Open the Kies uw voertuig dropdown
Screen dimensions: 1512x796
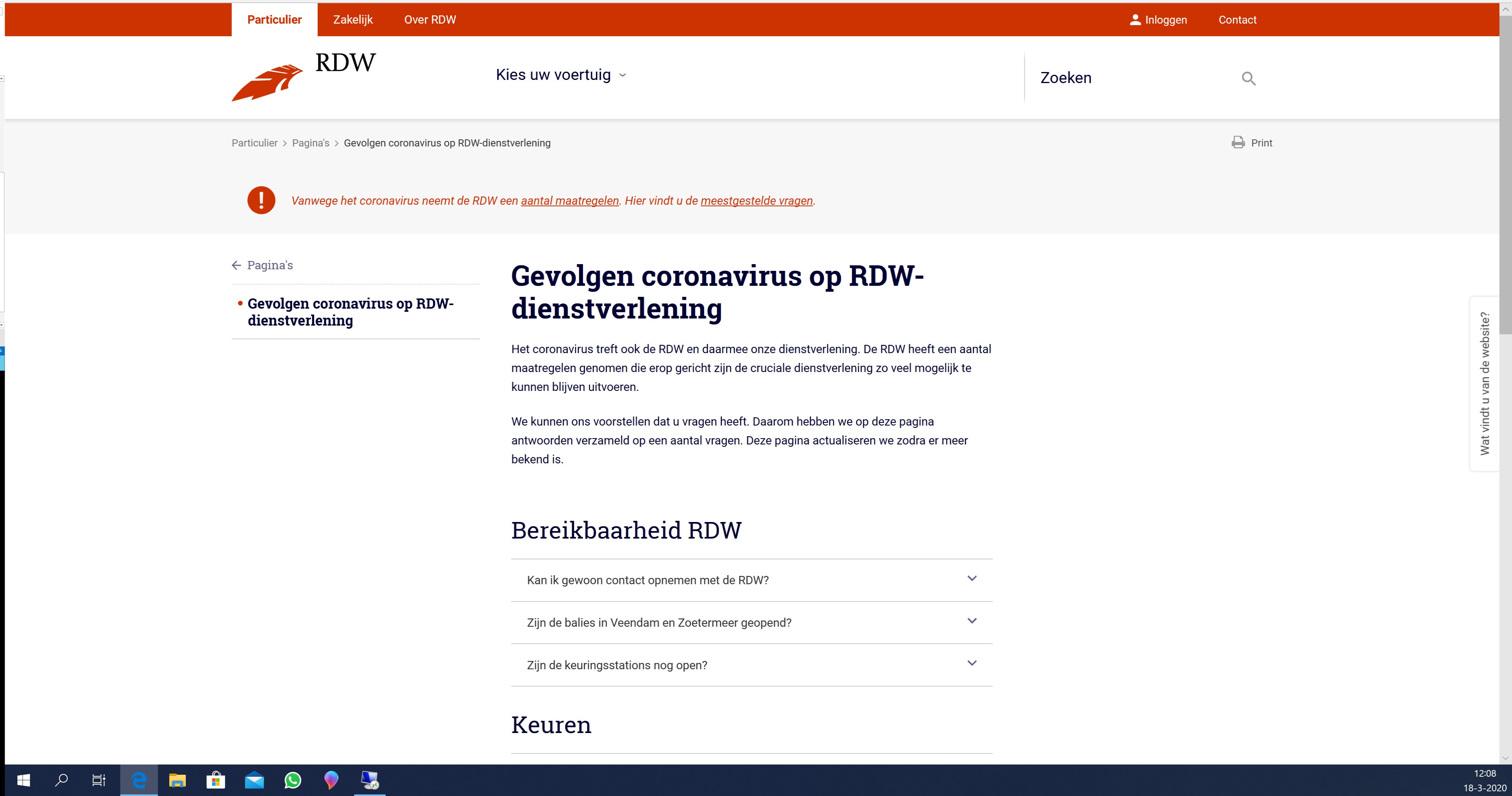(561, 74)
